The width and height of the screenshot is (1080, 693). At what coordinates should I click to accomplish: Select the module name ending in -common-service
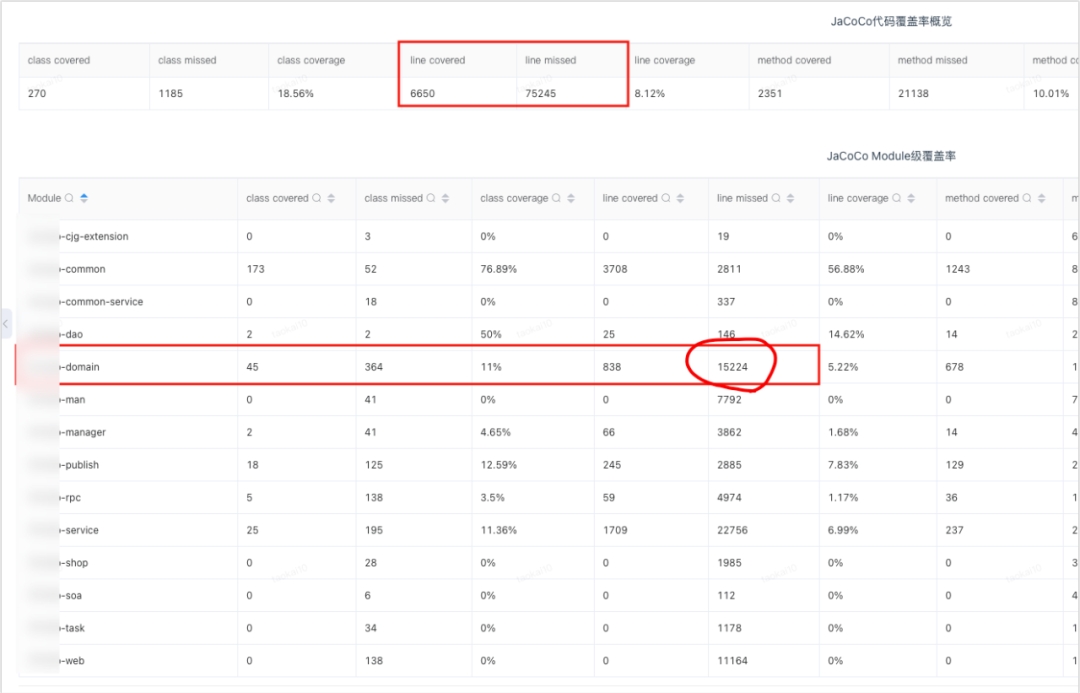(102, 302)
